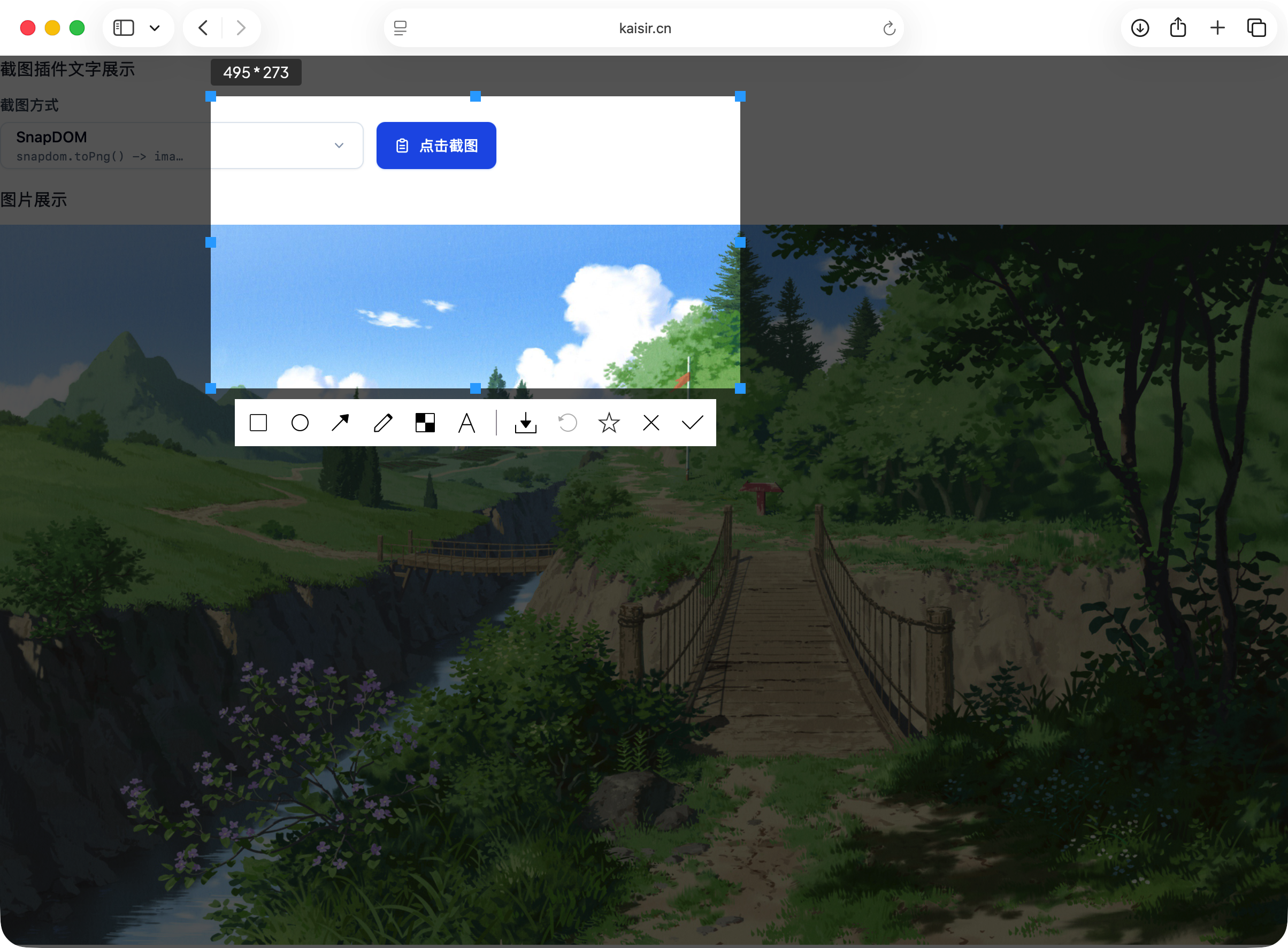Go back to the previous page
This screenshot has width=1288, height=948.
[203, 28]
